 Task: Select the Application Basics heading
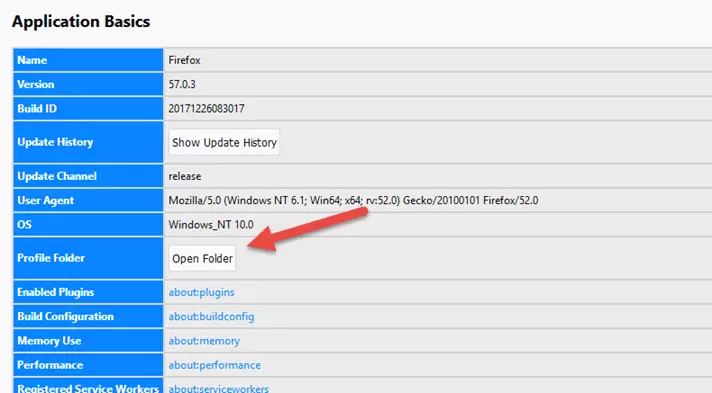click(x=81, y=21)
